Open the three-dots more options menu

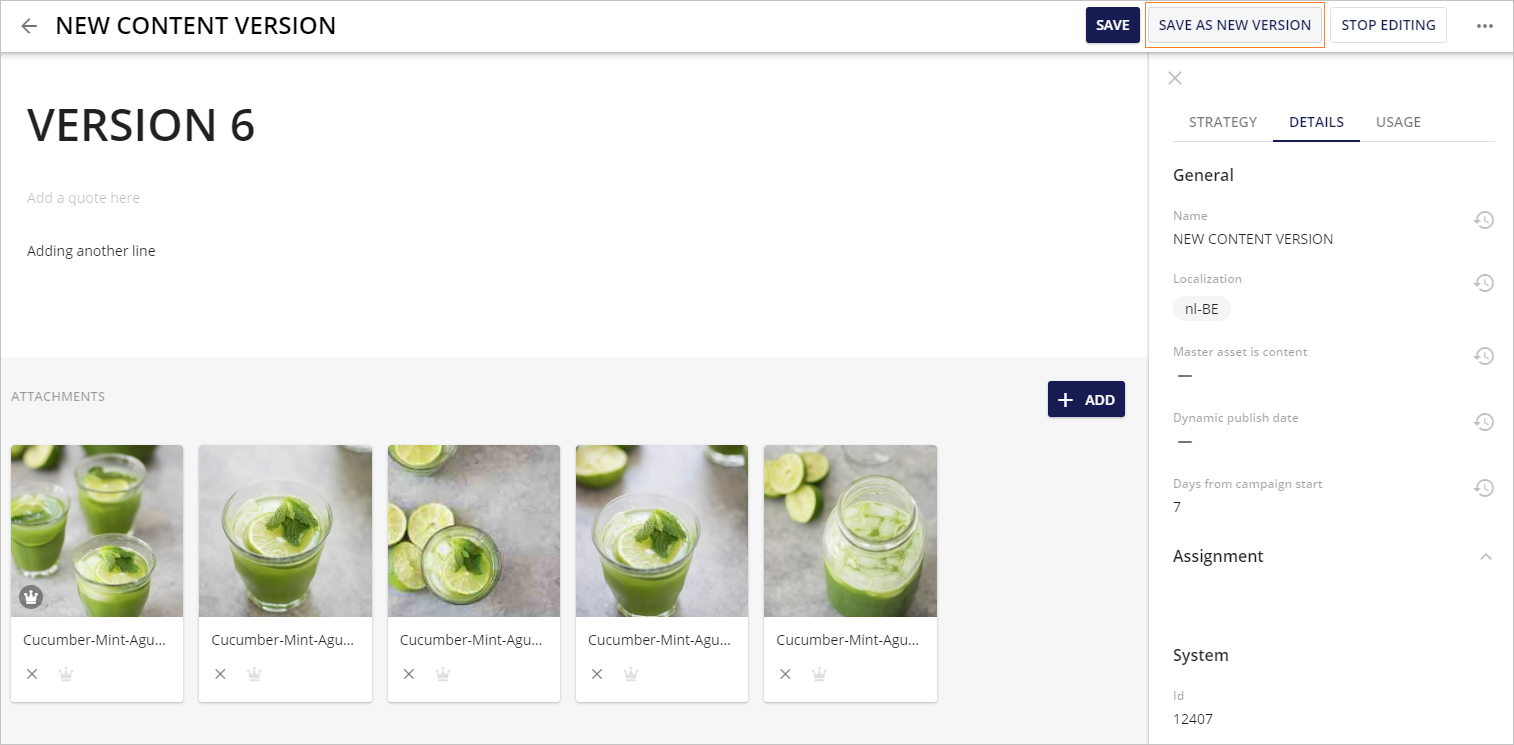click(x=1485, y=26)
